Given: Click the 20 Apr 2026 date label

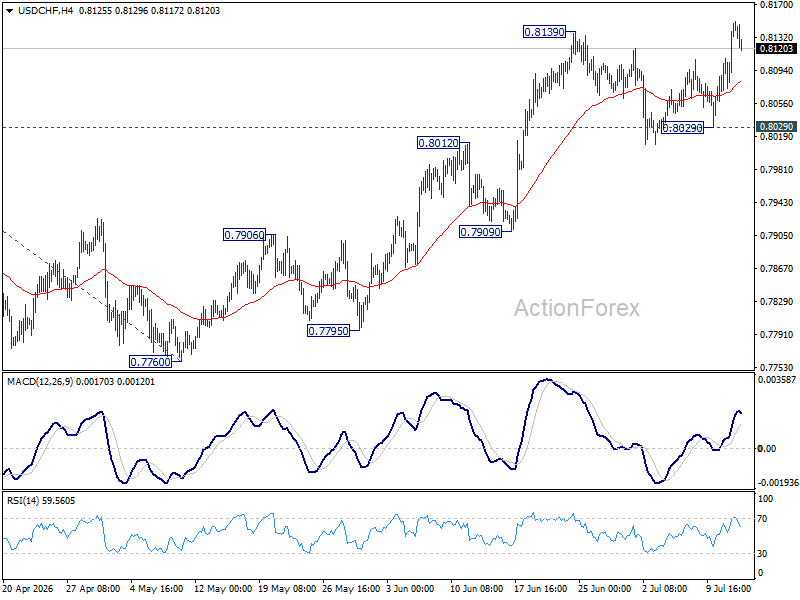Looking at the screenshot, I should (28, 589).
